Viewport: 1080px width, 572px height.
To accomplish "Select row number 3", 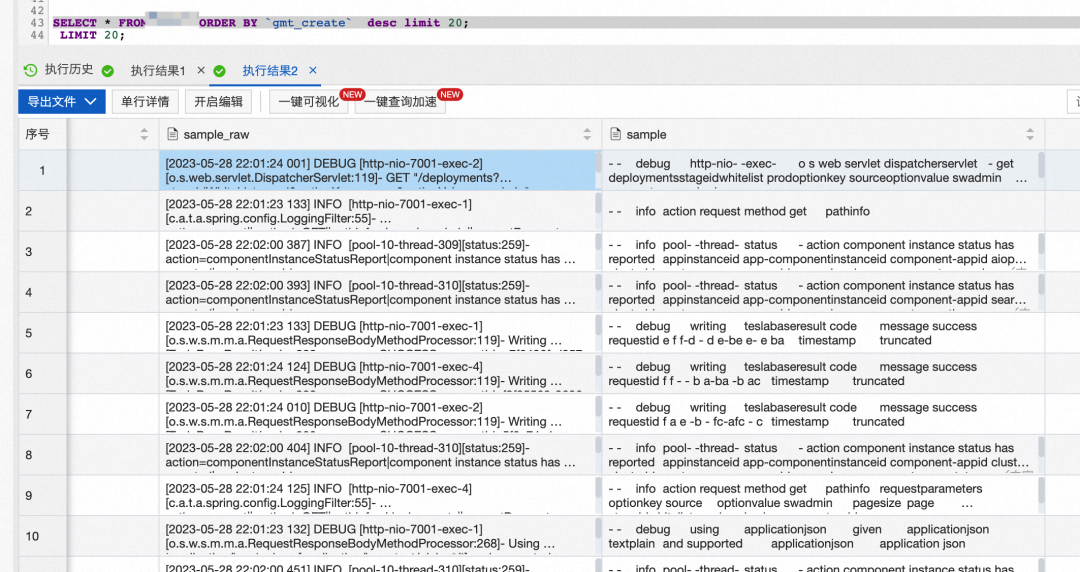I will [x=43, y=252].
